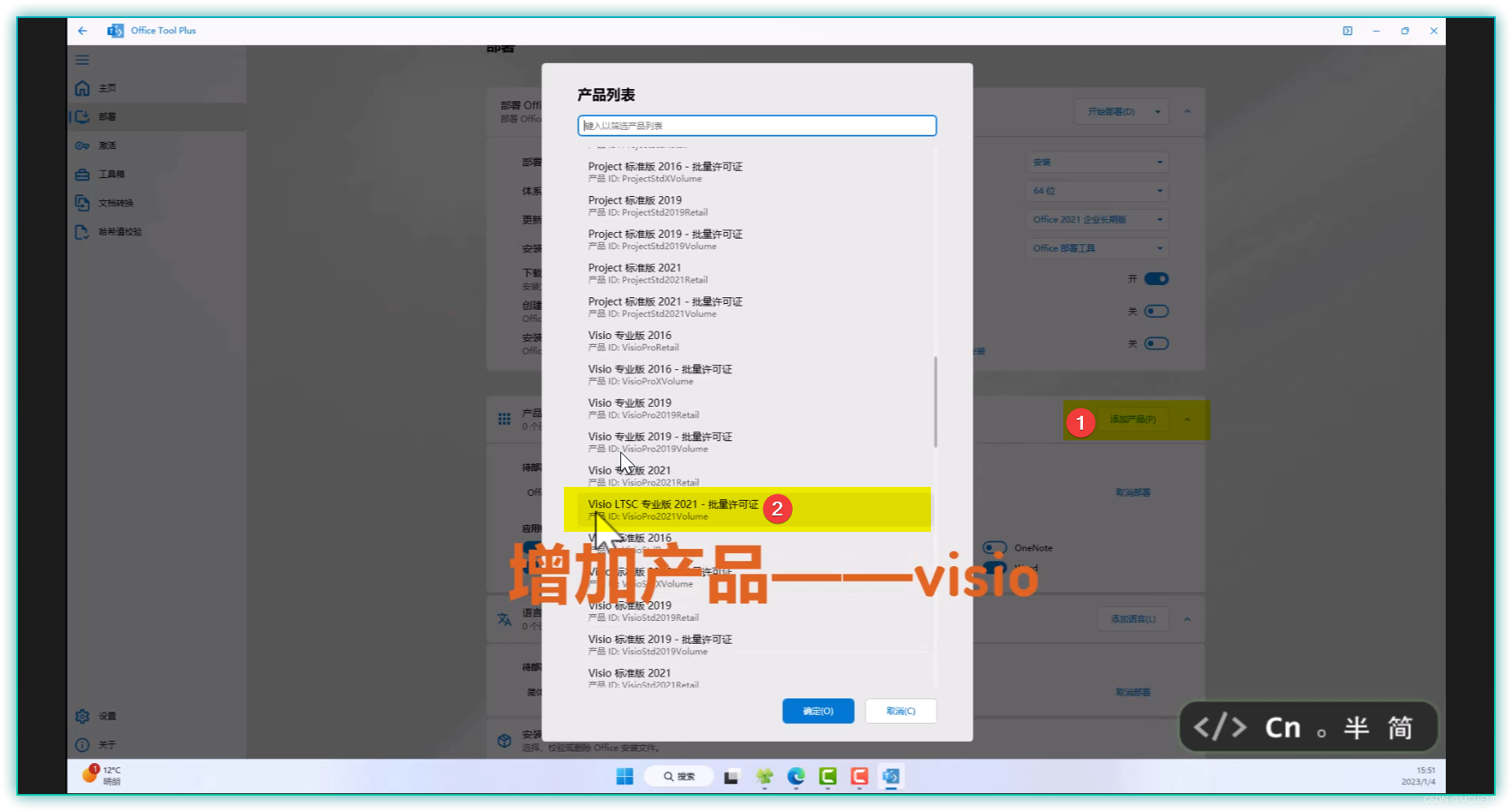Click the language translate icon in background
1512x812 pixels.
[x=504, y=619]
